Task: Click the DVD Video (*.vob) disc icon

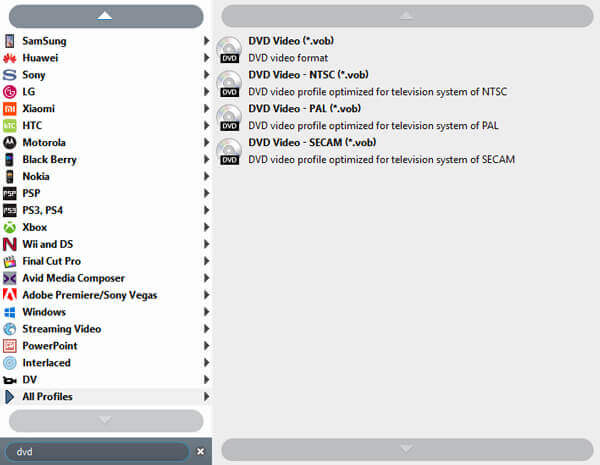Action: click(x=229, y=50)
